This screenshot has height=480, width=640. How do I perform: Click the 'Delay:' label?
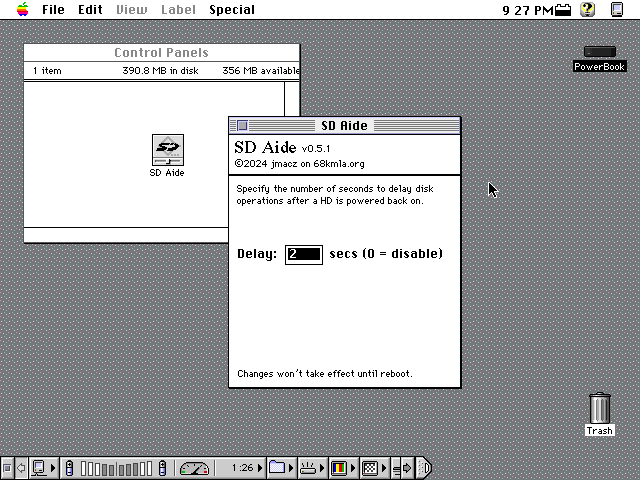(257, 254)
